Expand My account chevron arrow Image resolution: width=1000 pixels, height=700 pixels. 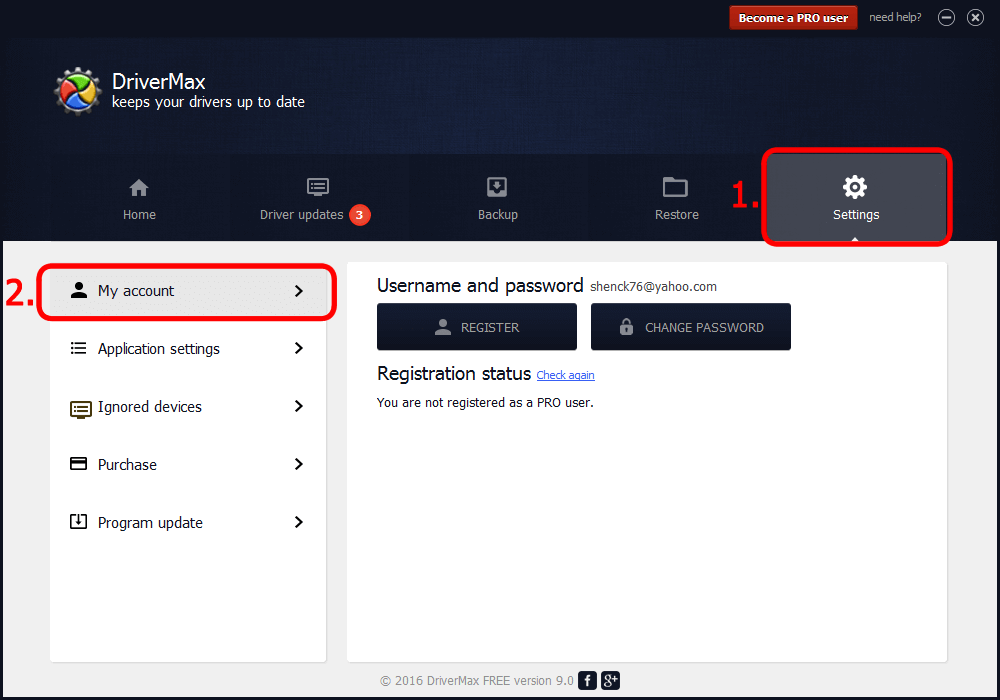tap(298, 291)
